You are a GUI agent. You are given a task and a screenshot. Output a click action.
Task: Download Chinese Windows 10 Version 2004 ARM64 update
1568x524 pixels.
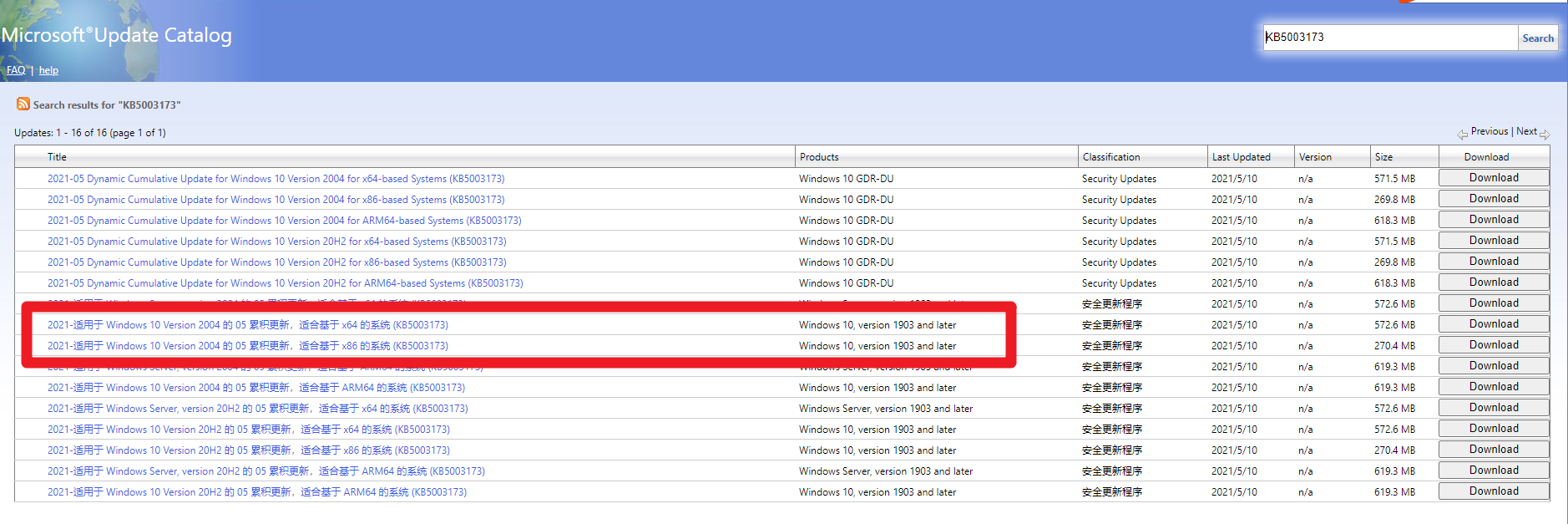click(1494, 387)
